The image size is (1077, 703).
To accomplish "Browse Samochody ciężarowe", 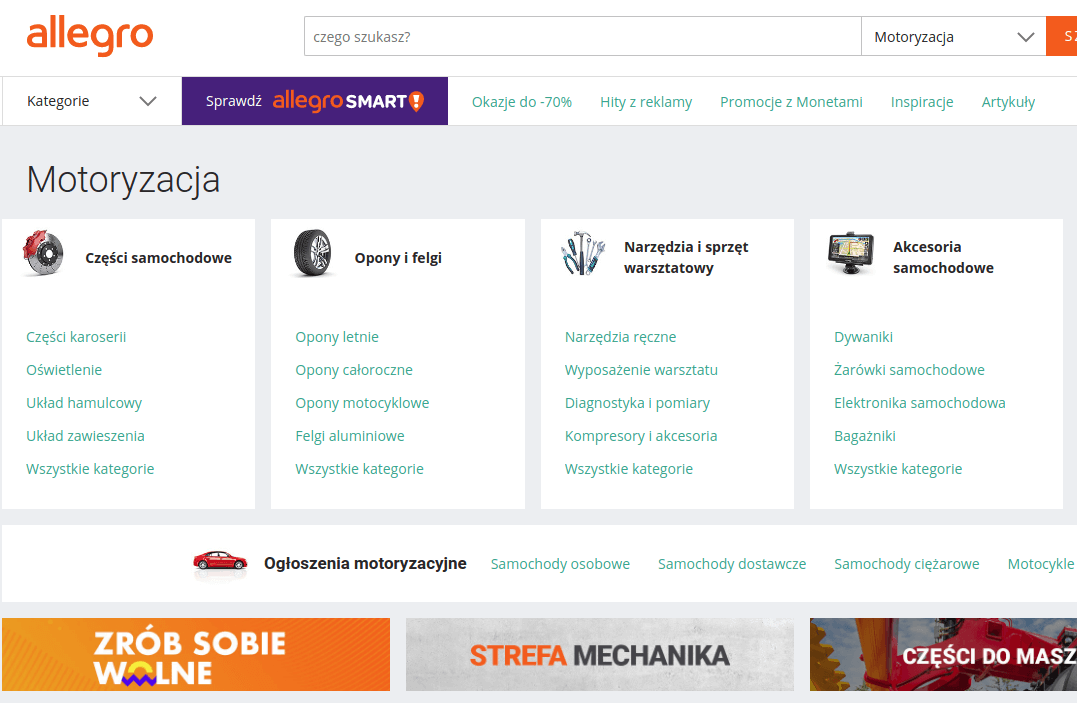I will pos(907,563).
